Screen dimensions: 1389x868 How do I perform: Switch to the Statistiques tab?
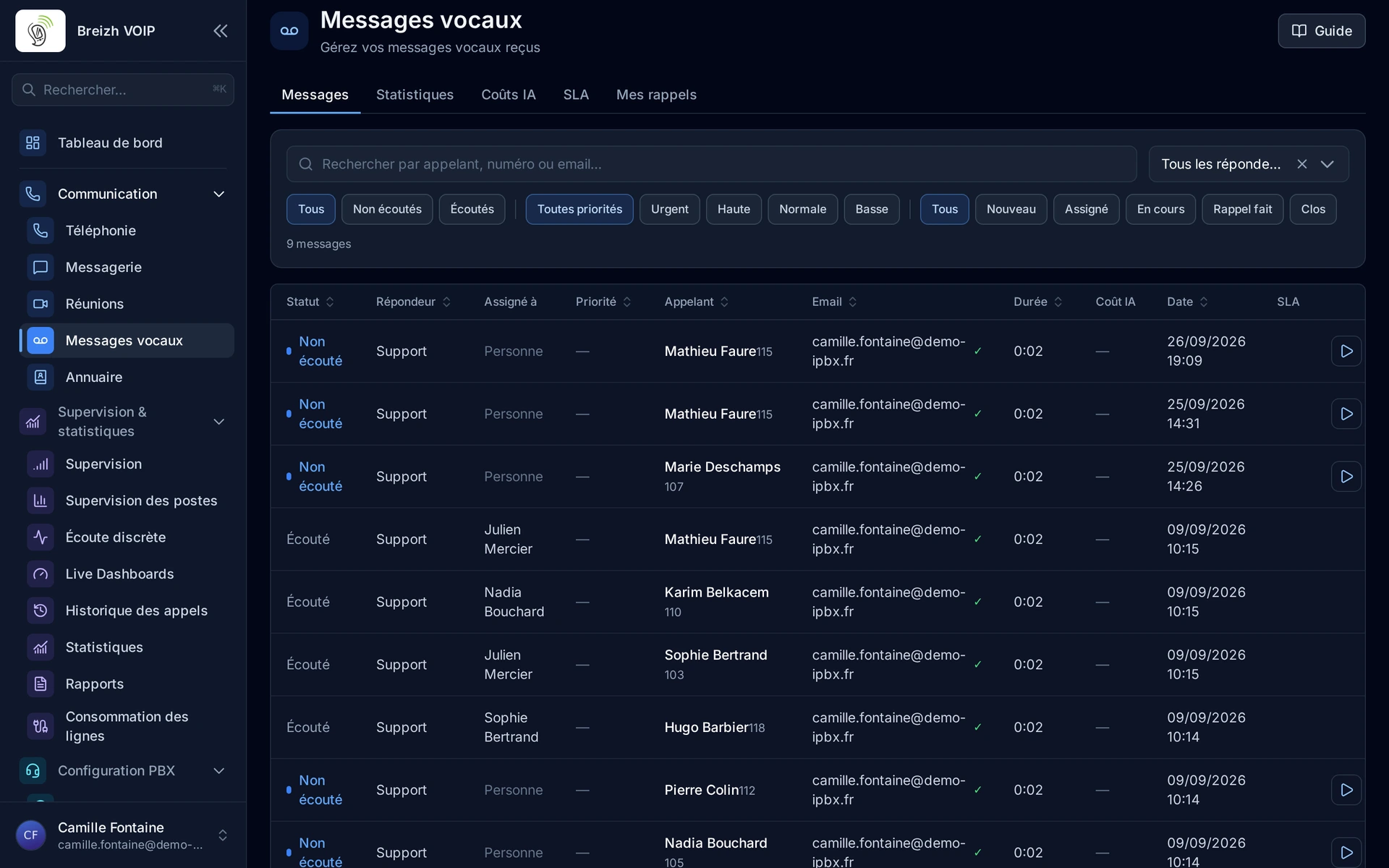pos(415,95)
